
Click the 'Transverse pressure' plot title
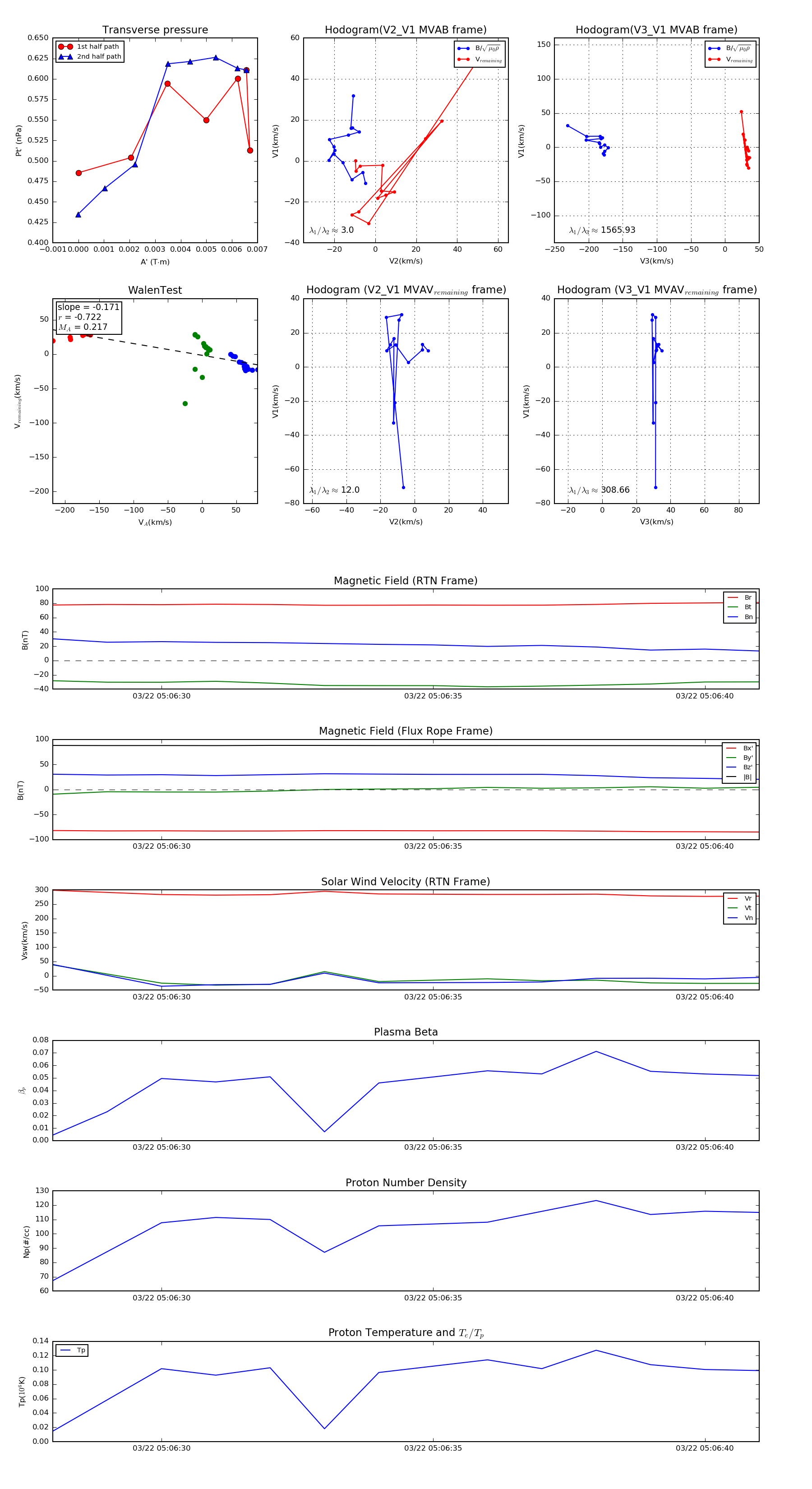[155, 29]
